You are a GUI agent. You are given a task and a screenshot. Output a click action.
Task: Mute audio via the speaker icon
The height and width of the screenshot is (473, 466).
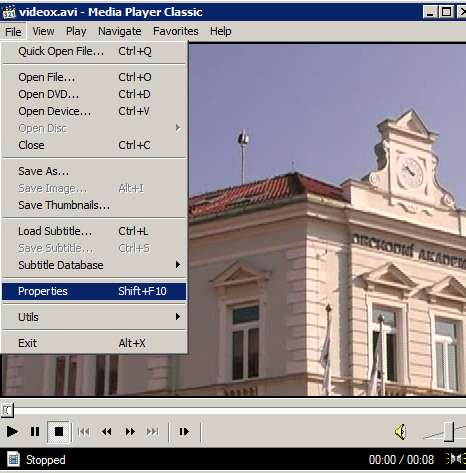401,432
